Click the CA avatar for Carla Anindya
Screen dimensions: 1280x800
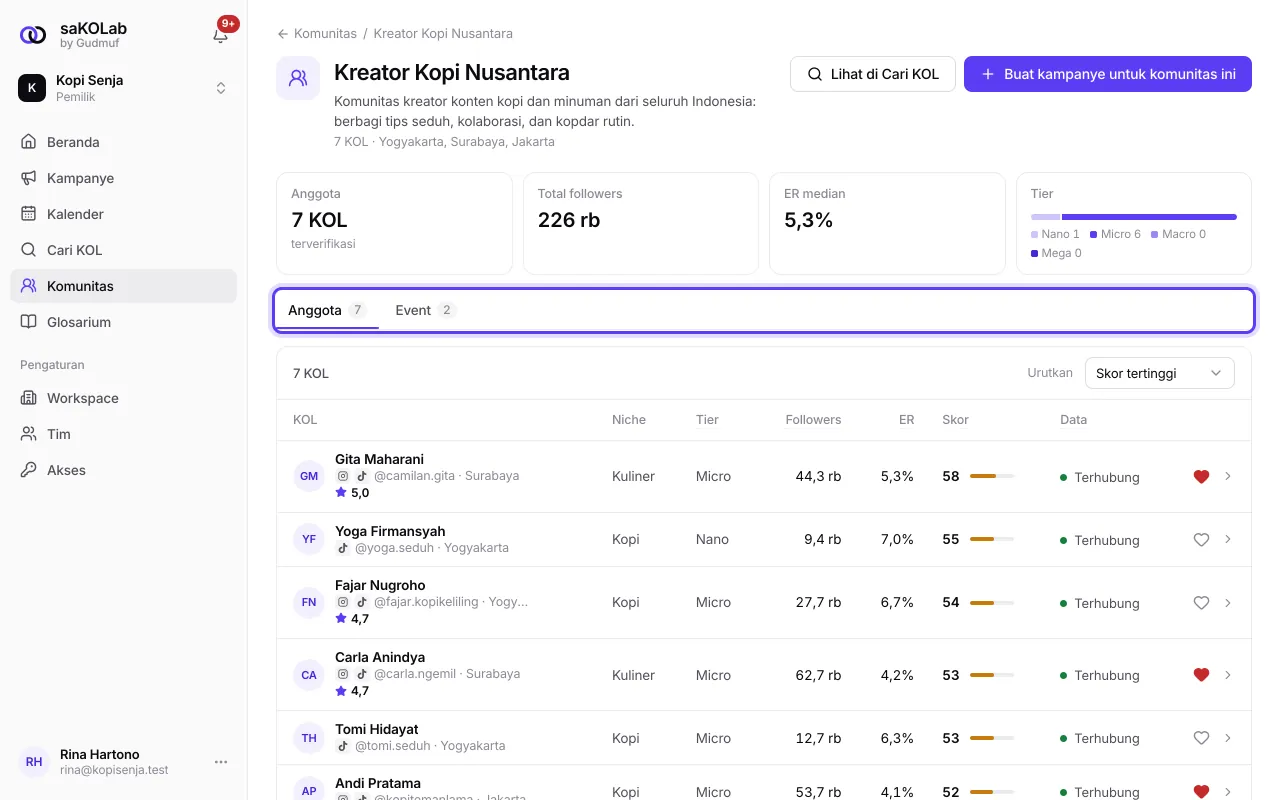309,675
